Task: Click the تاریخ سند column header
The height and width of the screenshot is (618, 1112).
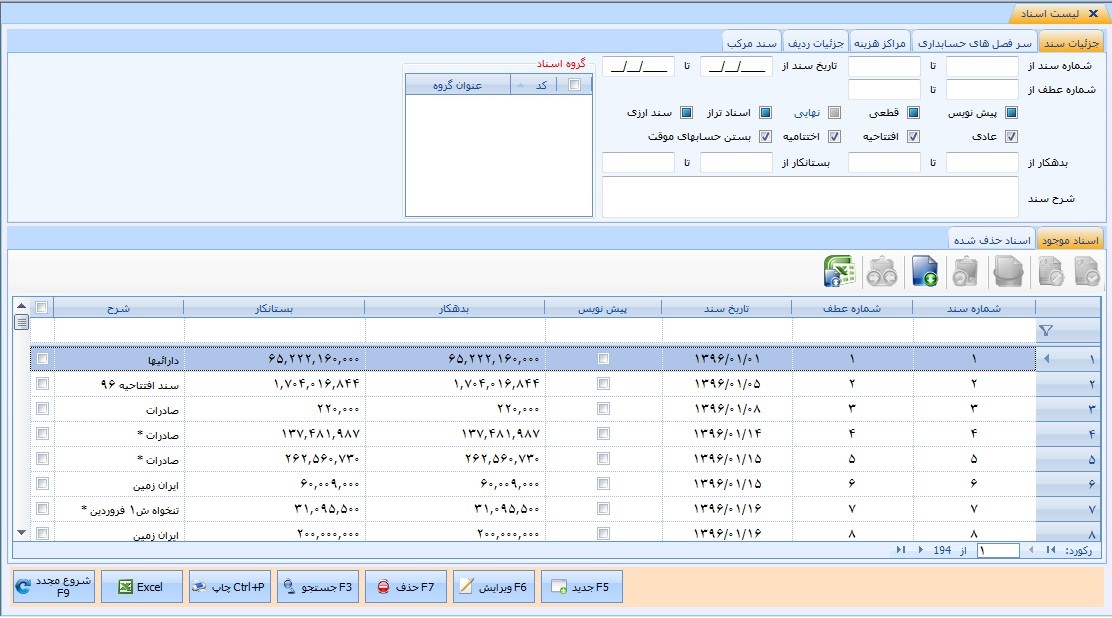Action: [x=726, y=308]
